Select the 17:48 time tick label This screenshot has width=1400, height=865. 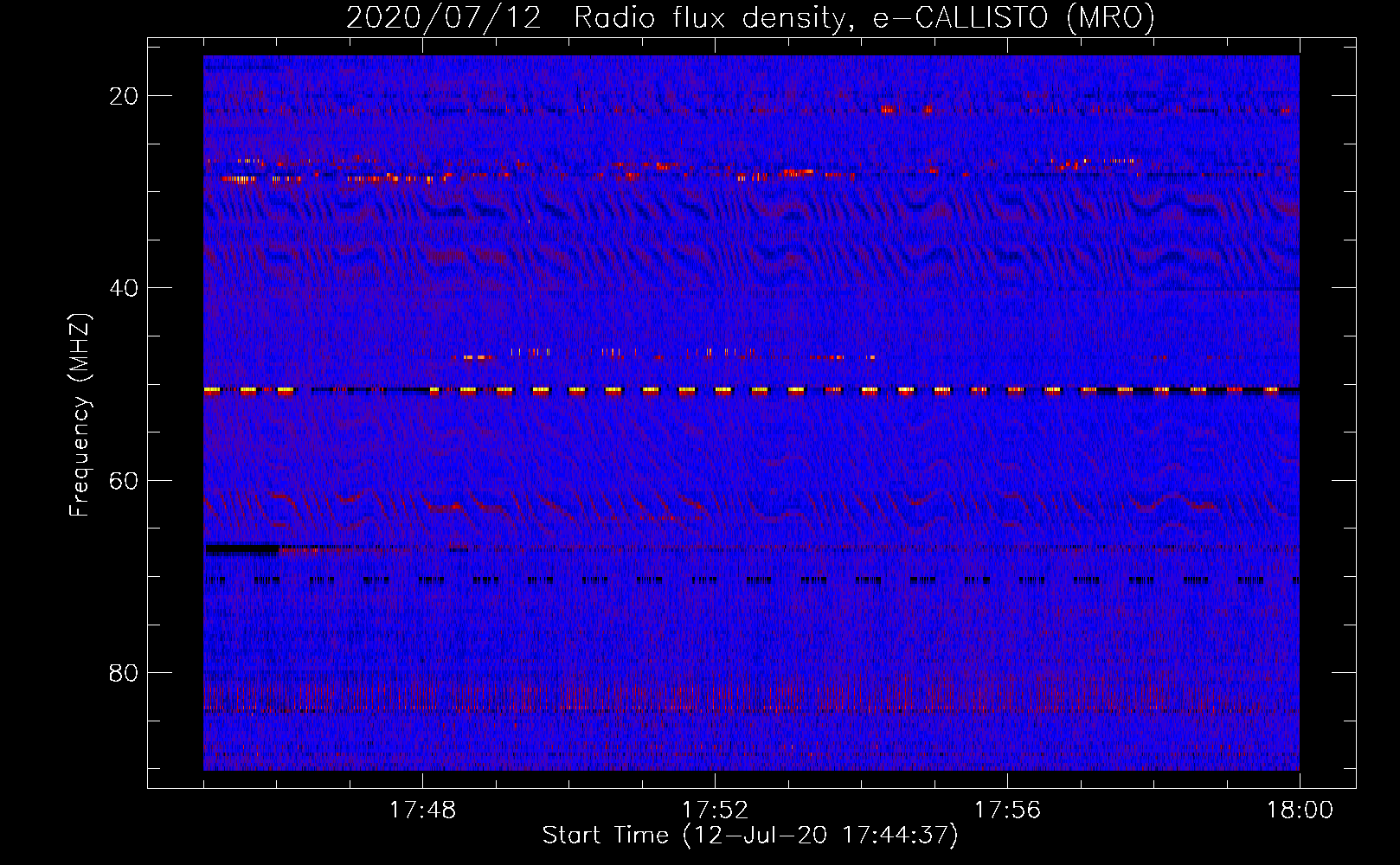[x=422, y=811]
